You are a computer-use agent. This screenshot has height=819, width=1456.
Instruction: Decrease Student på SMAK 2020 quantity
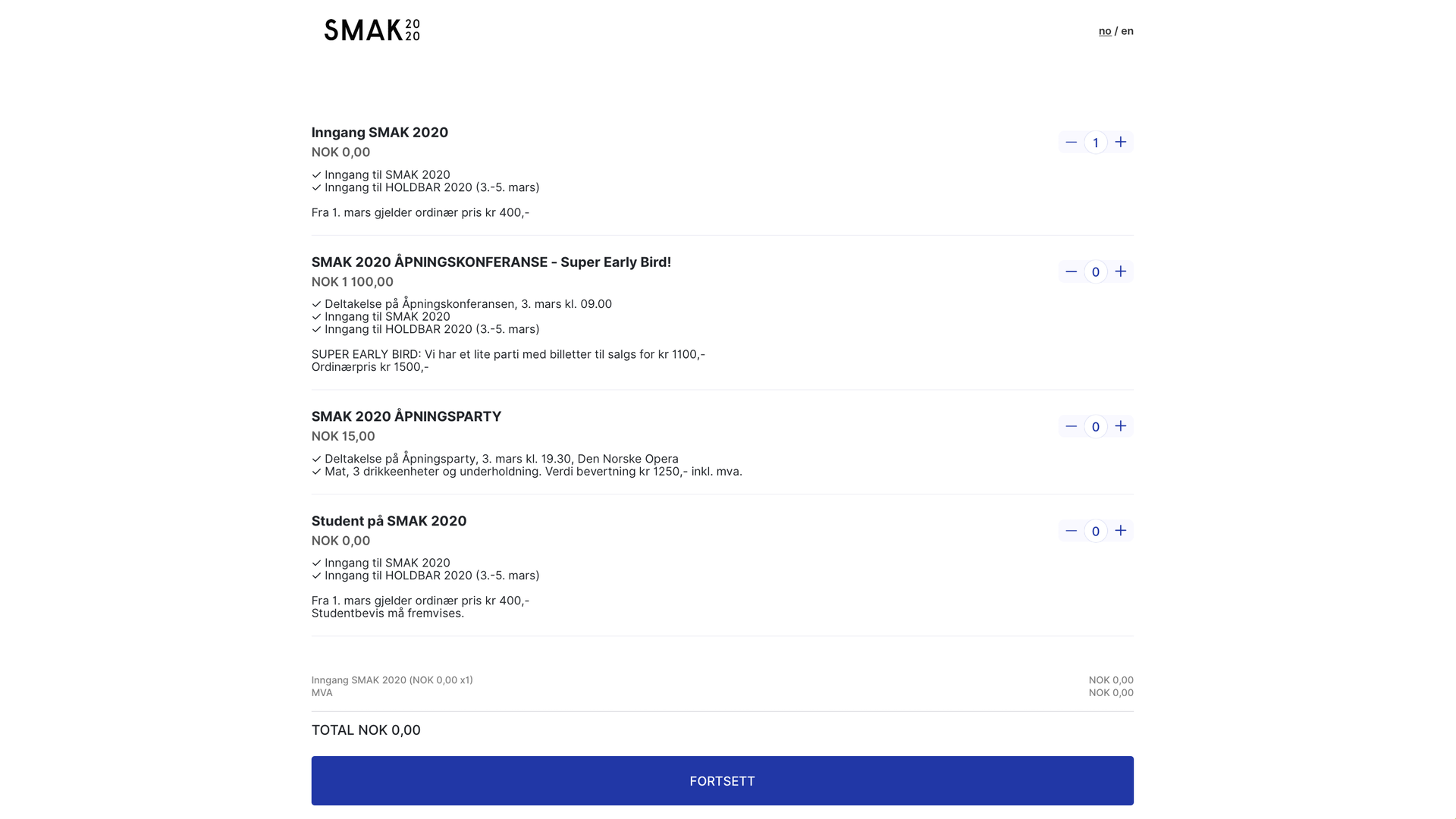coord(1071,531)
